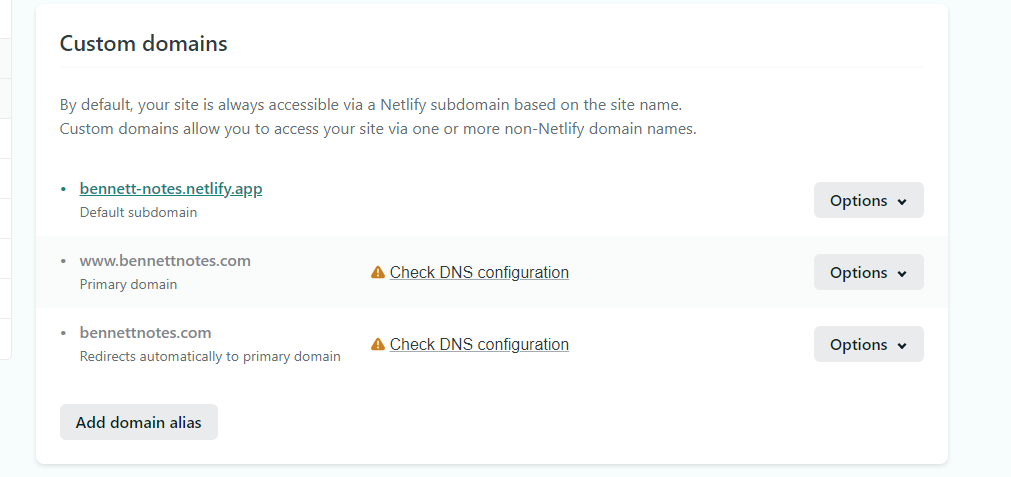The width and height of the screenshot is (1011, 477).
Task: Click the Default subdomain label
Action: point(139,212)
